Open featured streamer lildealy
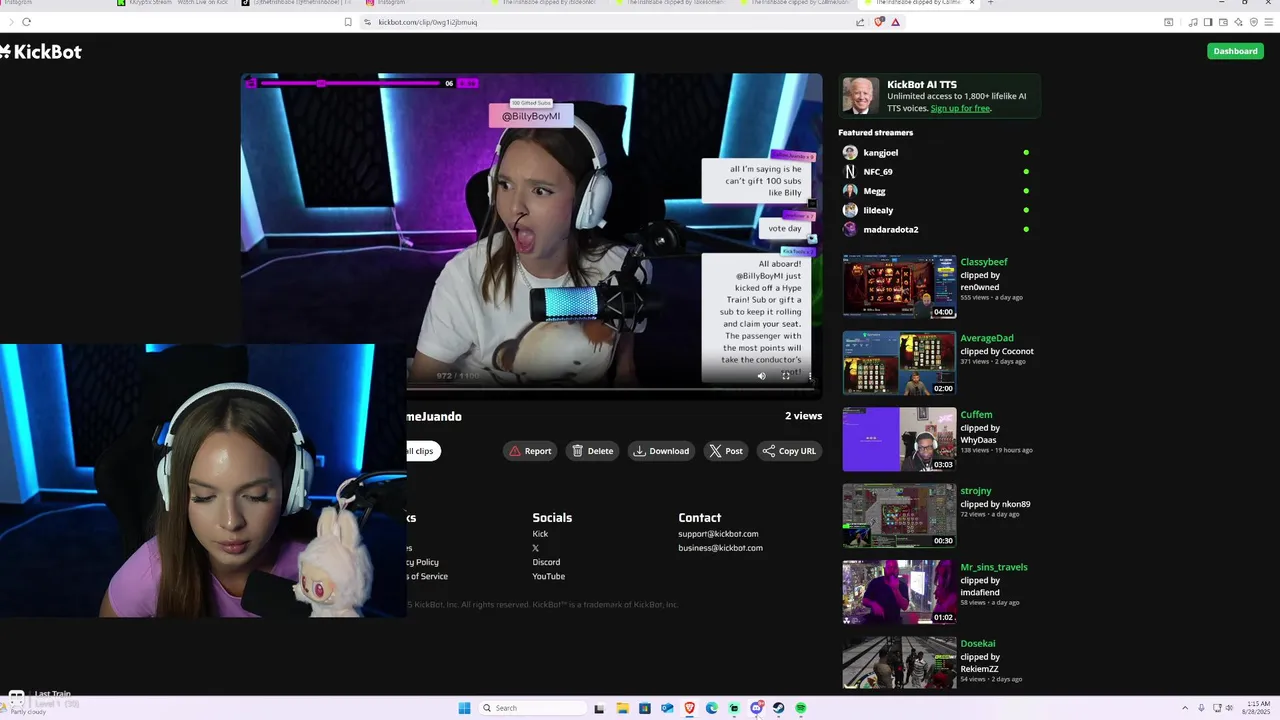Viewport: 1280px width, 720px height. point(878,210)
